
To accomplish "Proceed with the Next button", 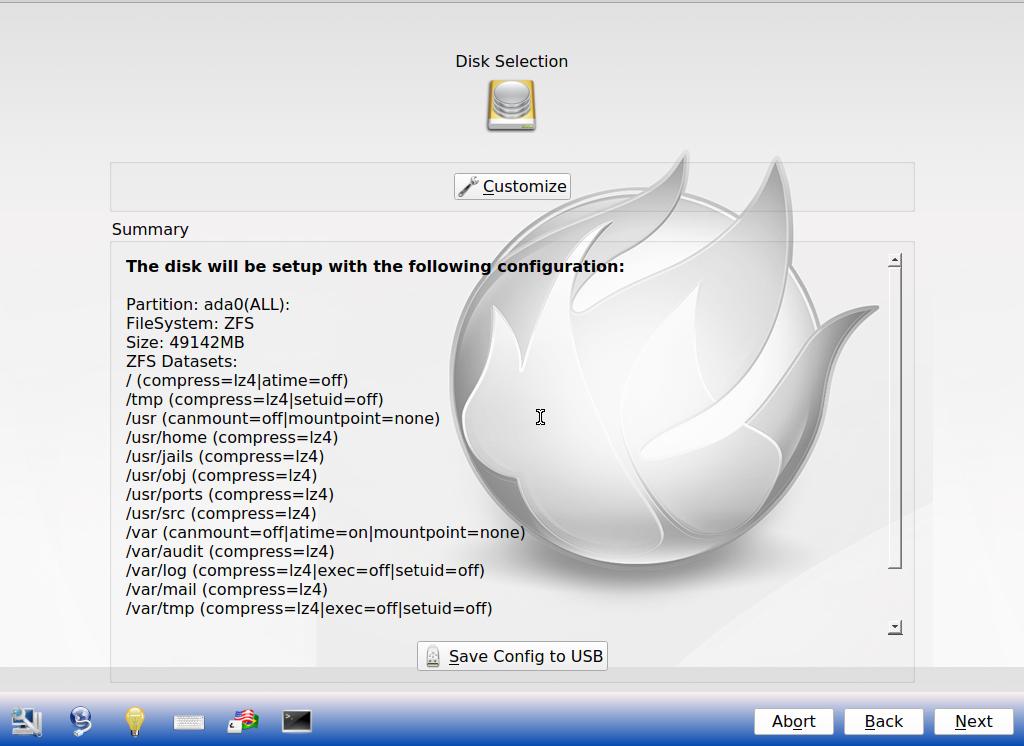I will [974, 721].
